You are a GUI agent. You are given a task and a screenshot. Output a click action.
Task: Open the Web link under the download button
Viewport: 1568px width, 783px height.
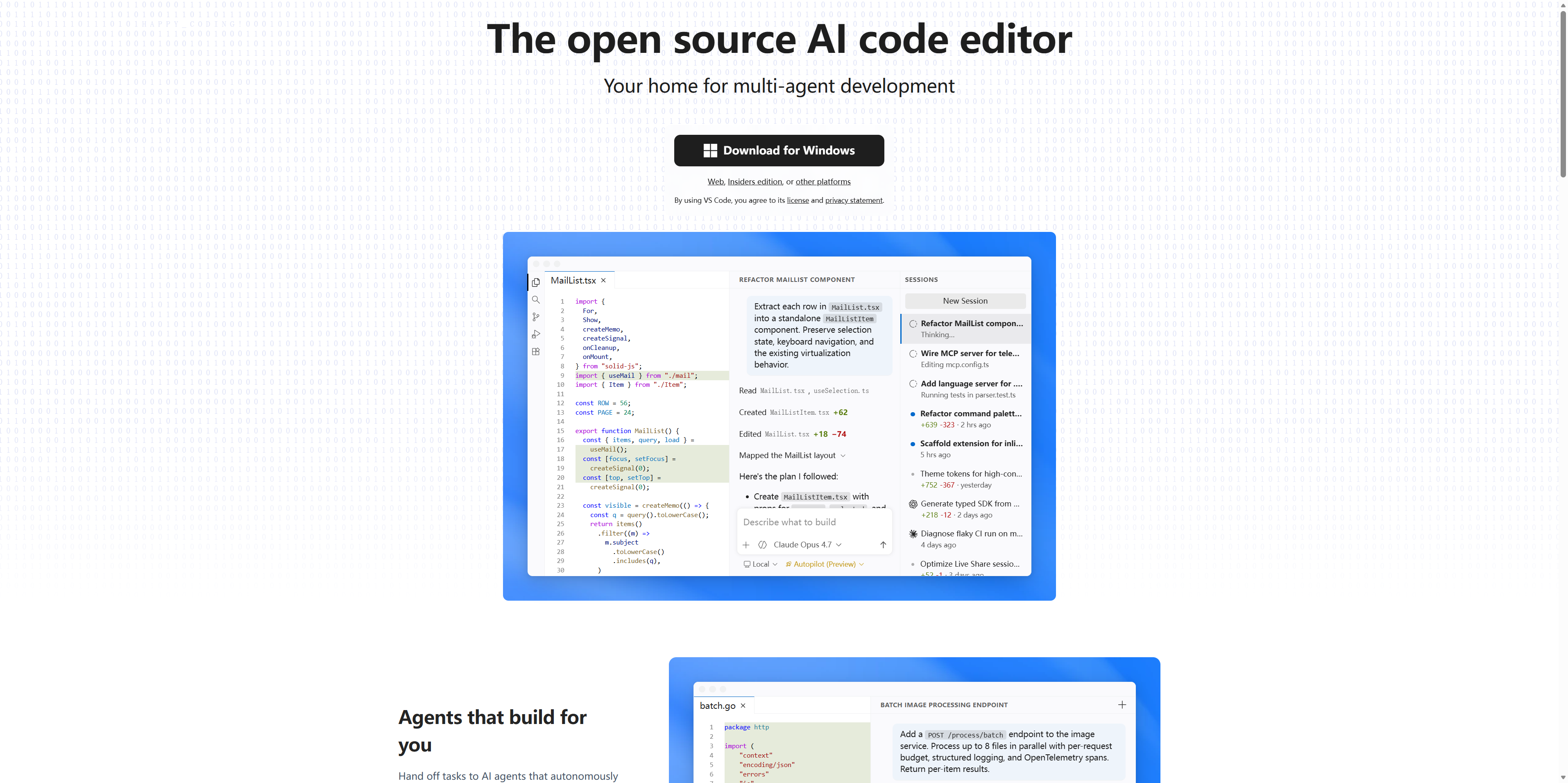(x=715, y=182)
